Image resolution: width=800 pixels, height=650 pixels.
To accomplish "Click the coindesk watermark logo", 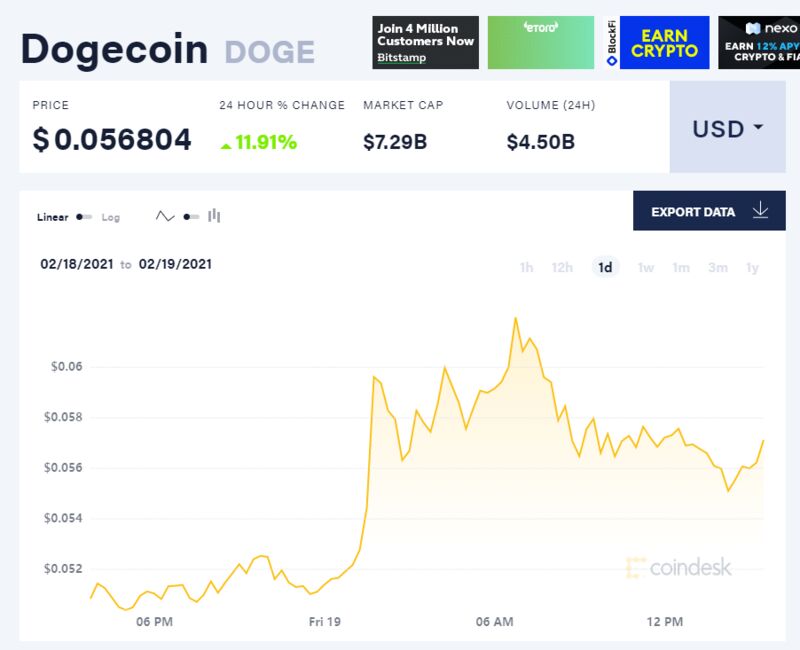I will click(679, 567).
